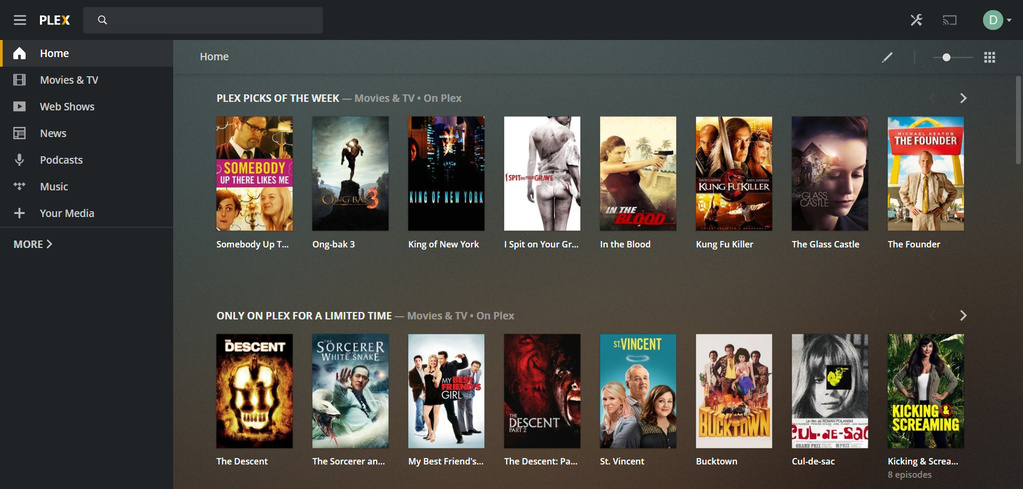The image size is (1023, 489).
Task: Open the Bucktown poster
Action: coord(734,391)
